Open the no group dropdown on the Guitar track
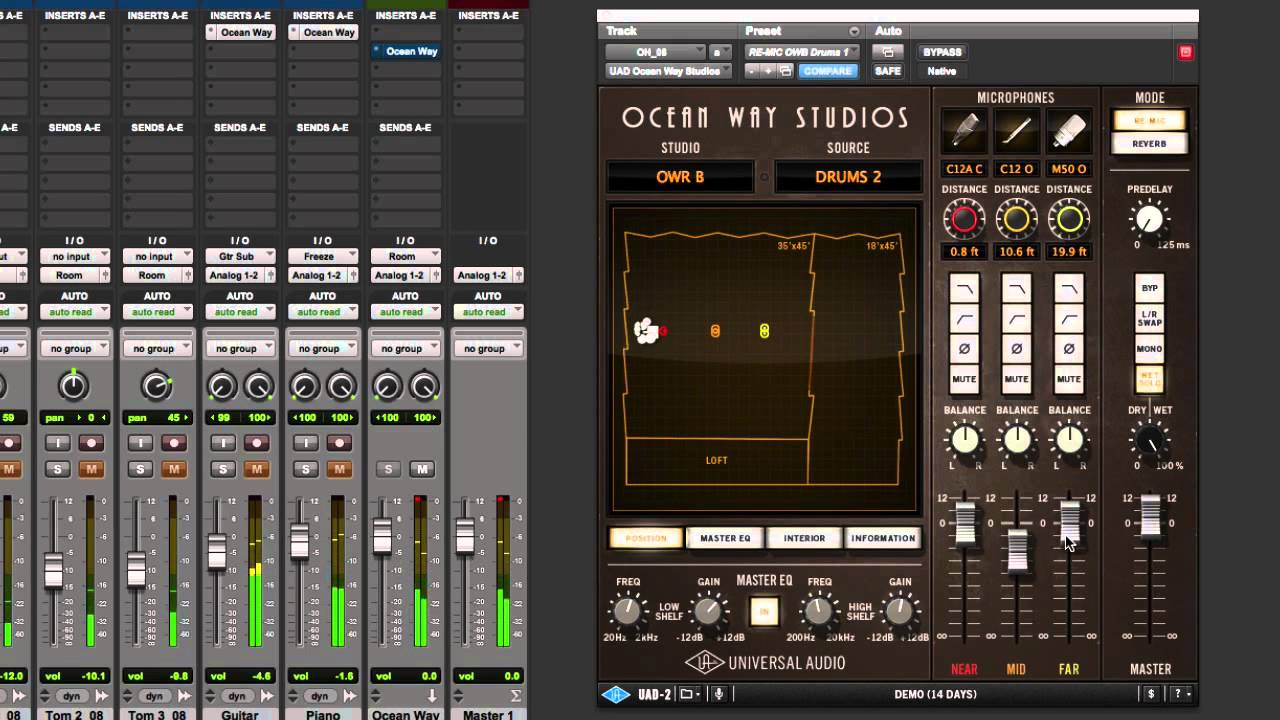The width and height of the screenshot is (1280, 720). 240,348
